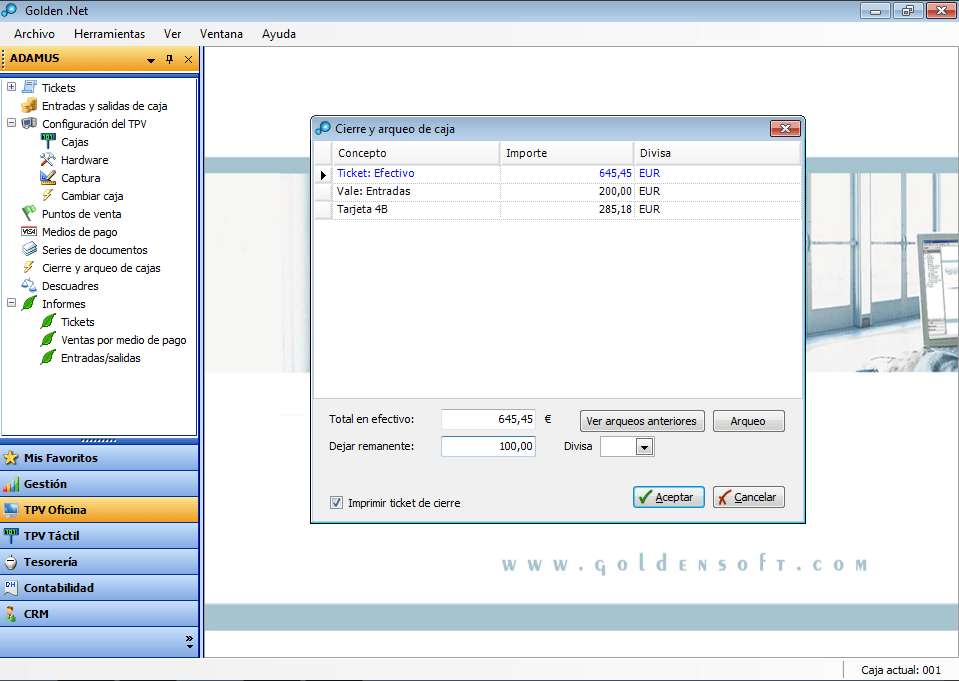Image resolution: width=959 pixels, height=681 pixels.
Task: Open the Ventana menu
Action: click(221, 34)
